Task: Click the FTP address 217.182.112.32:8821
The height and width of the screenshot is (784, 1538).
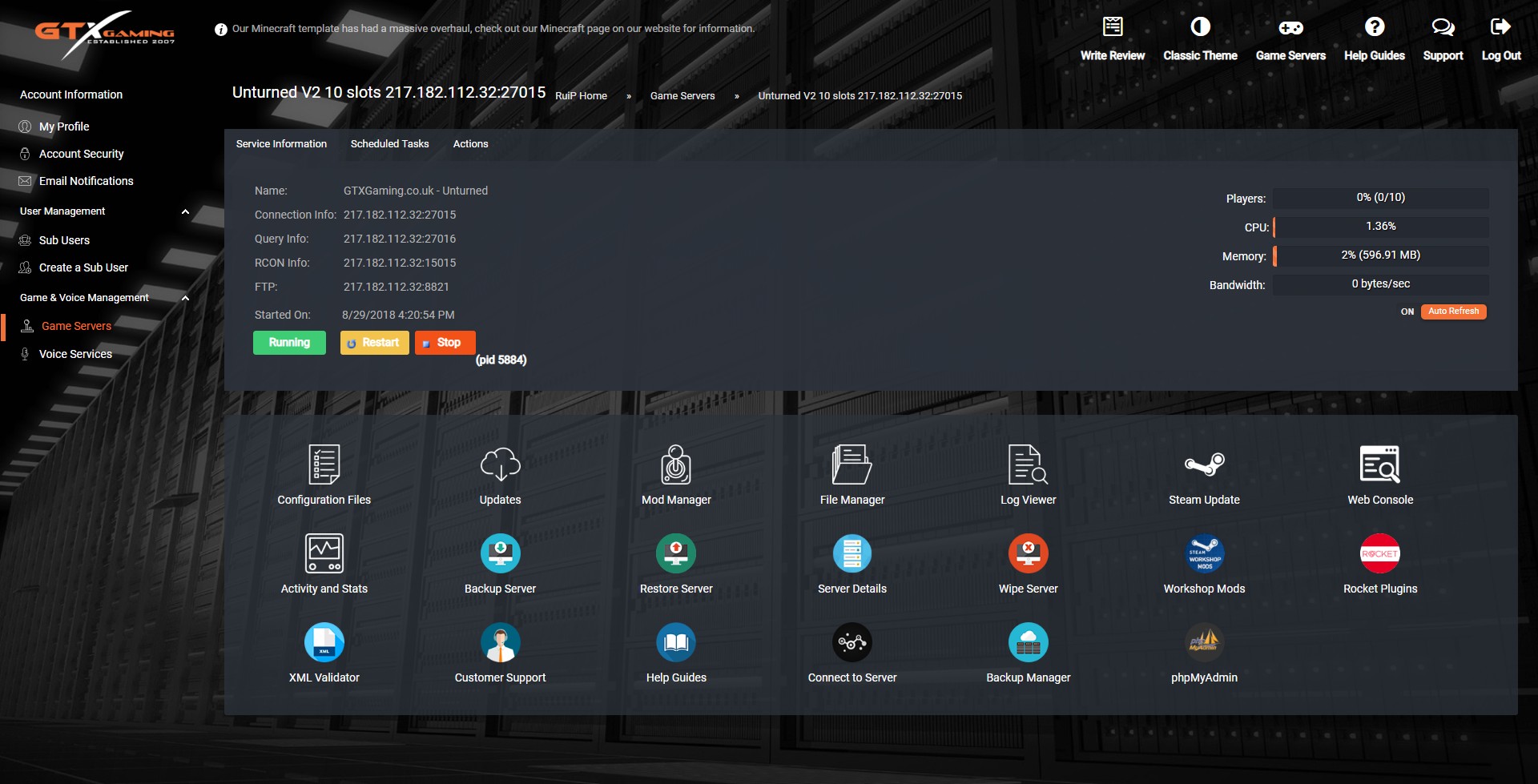Action: pyautogui.click(x=396, y=287)
